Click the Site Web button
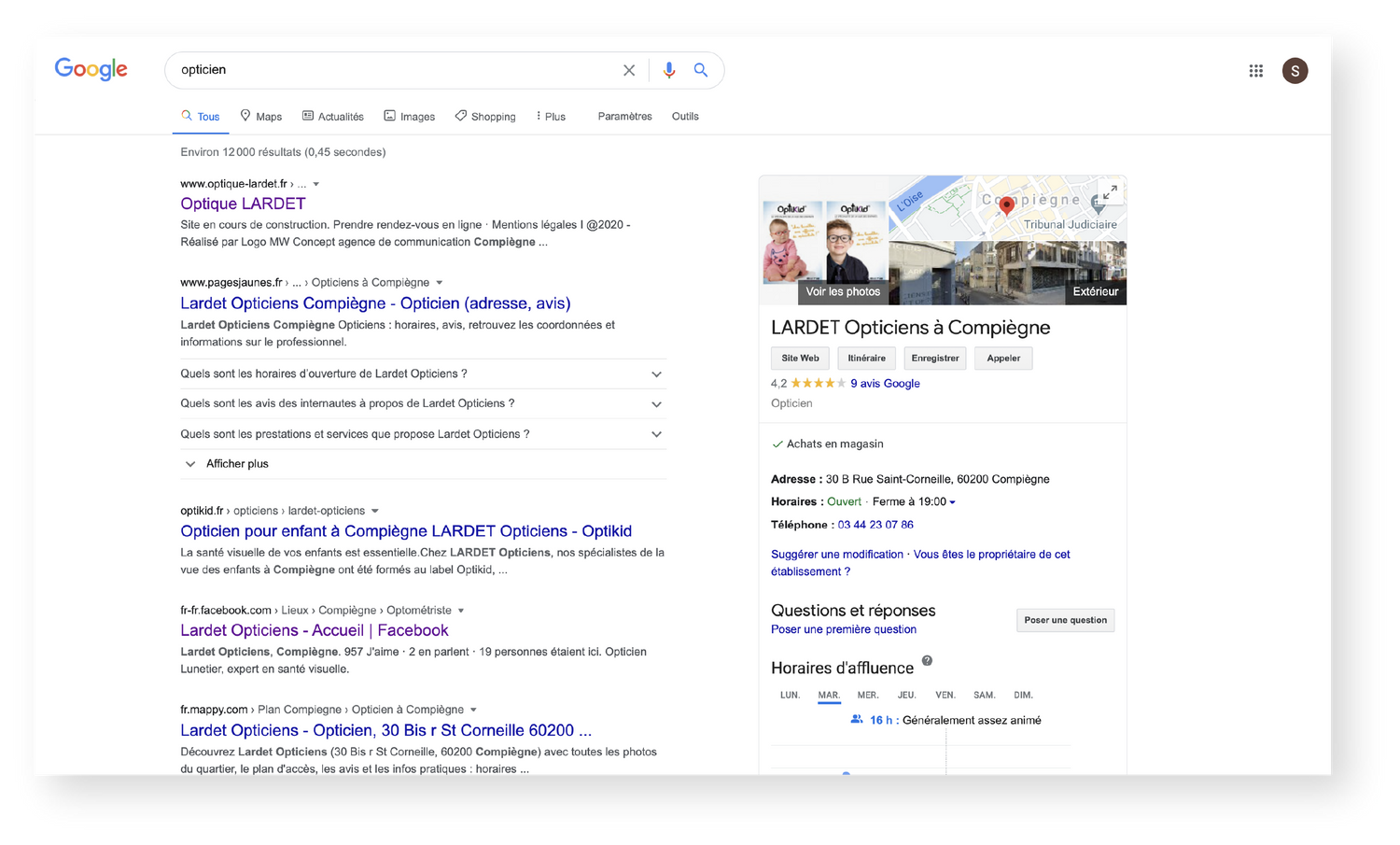1400x845 pixels. pyautogui.click(x=800, y=358)
